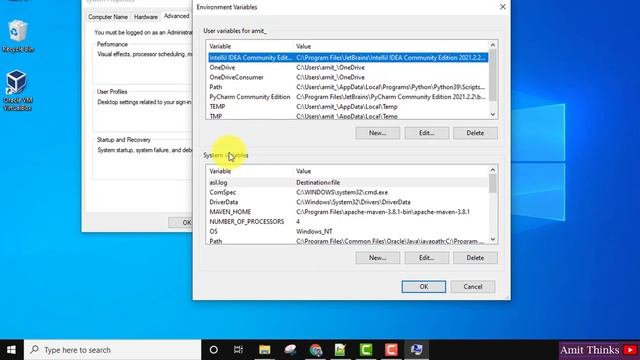
Task: Click Variable column header in System variables
Action: point(250,171)
